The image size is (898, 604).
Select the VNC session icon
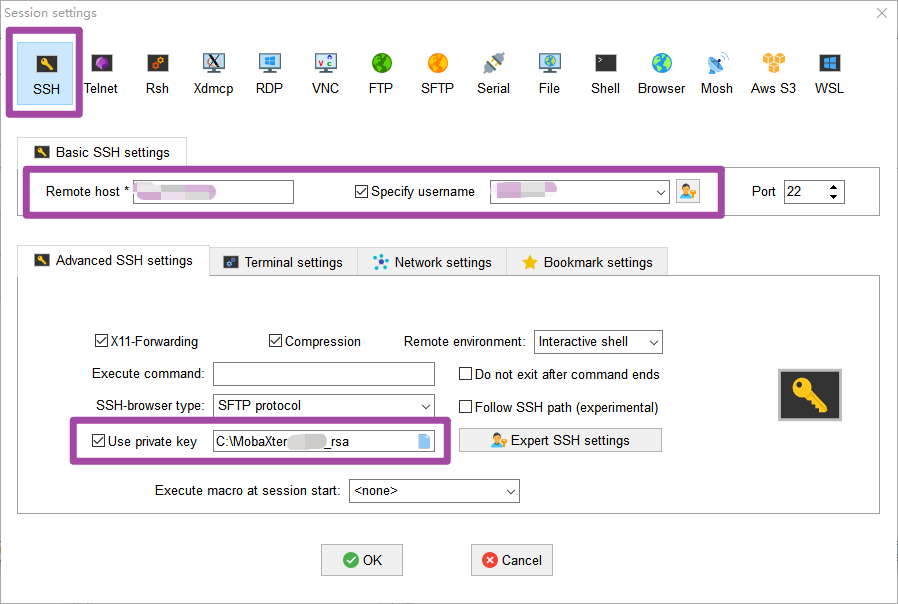pyautogui.click(x=325, y=73)
